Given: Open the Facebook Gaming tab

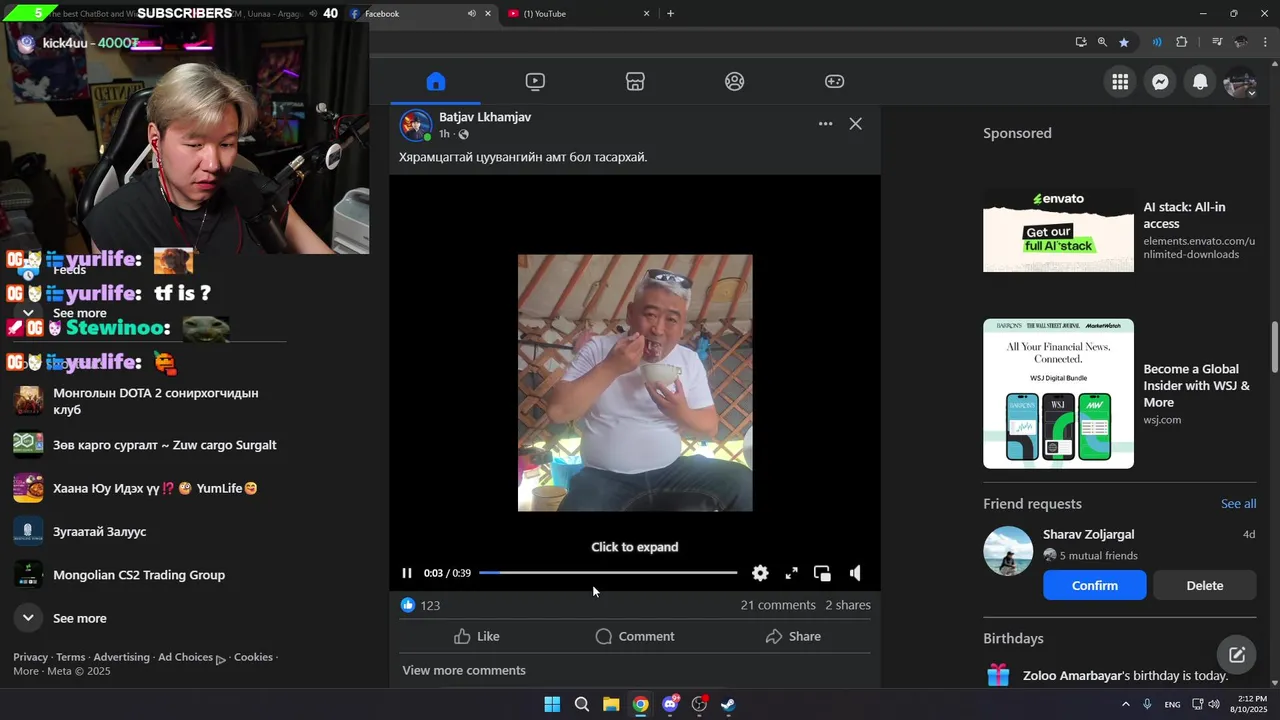Looking at the screenshot, I should (834, 82).
